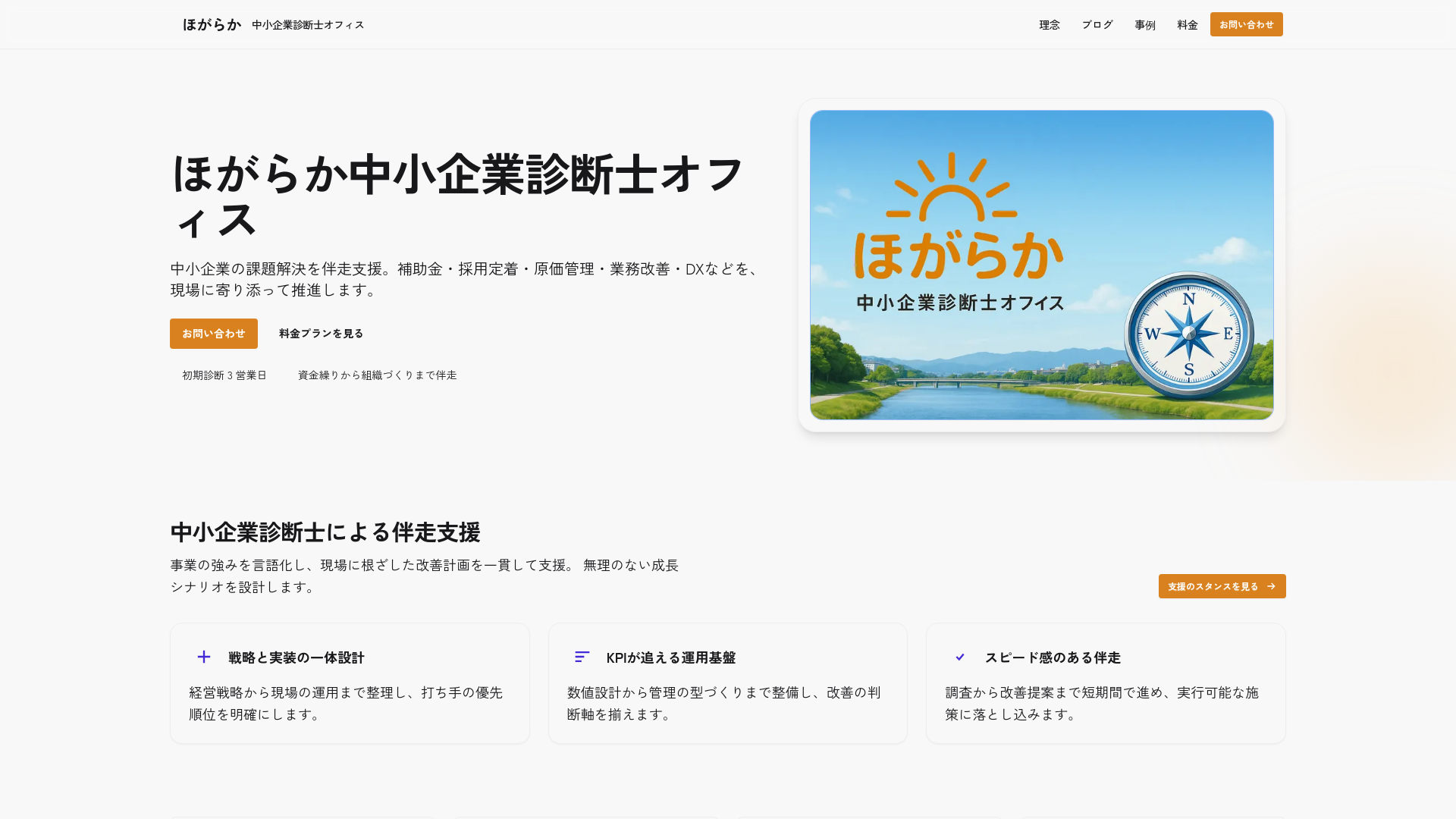
Task: Click the card text 経営戦略から現場の運用まで整理し
Action: click(x=346, y=703)
